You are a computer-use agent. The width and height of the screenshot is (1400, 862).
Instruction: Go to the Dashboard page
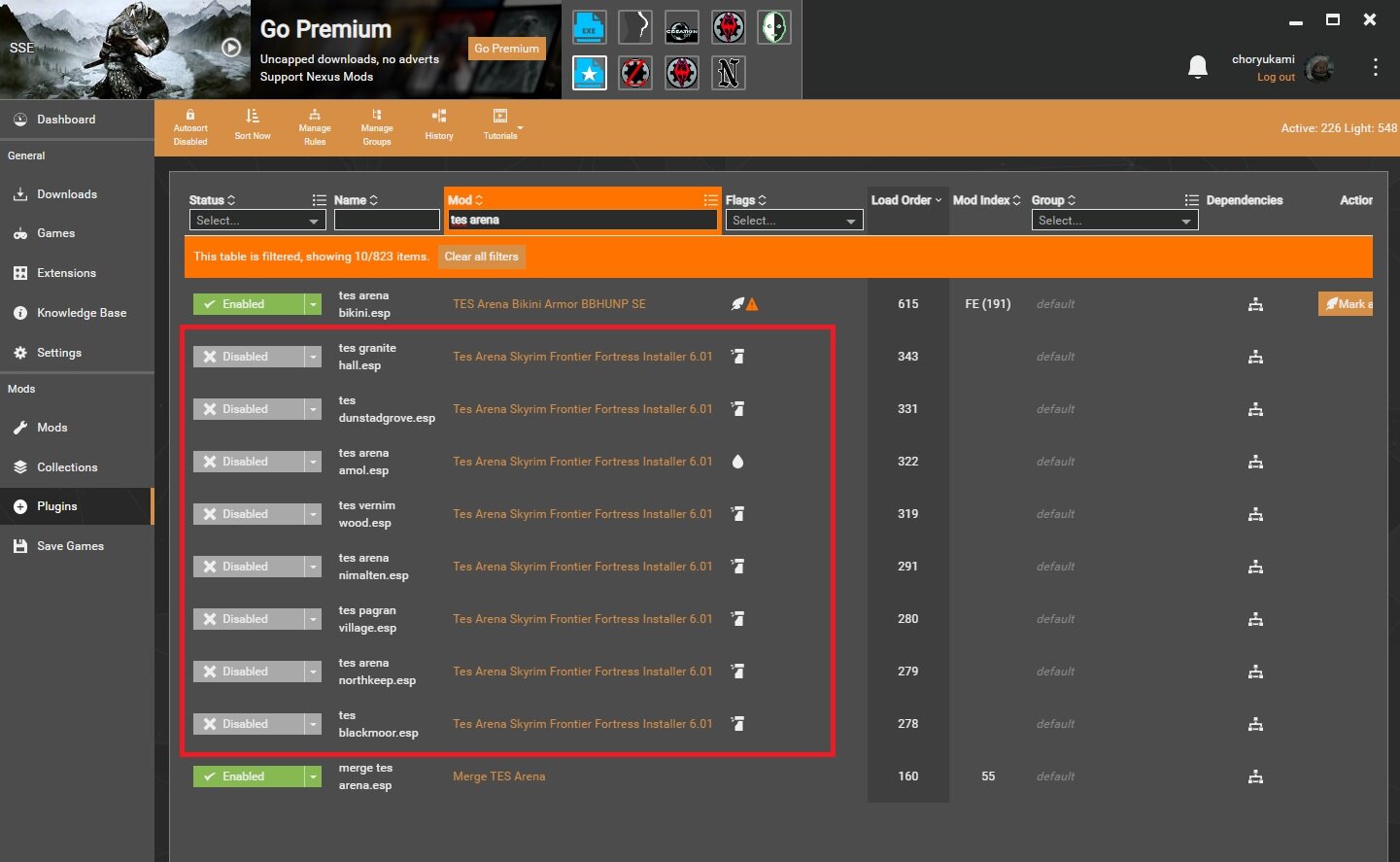pos(77,120)
